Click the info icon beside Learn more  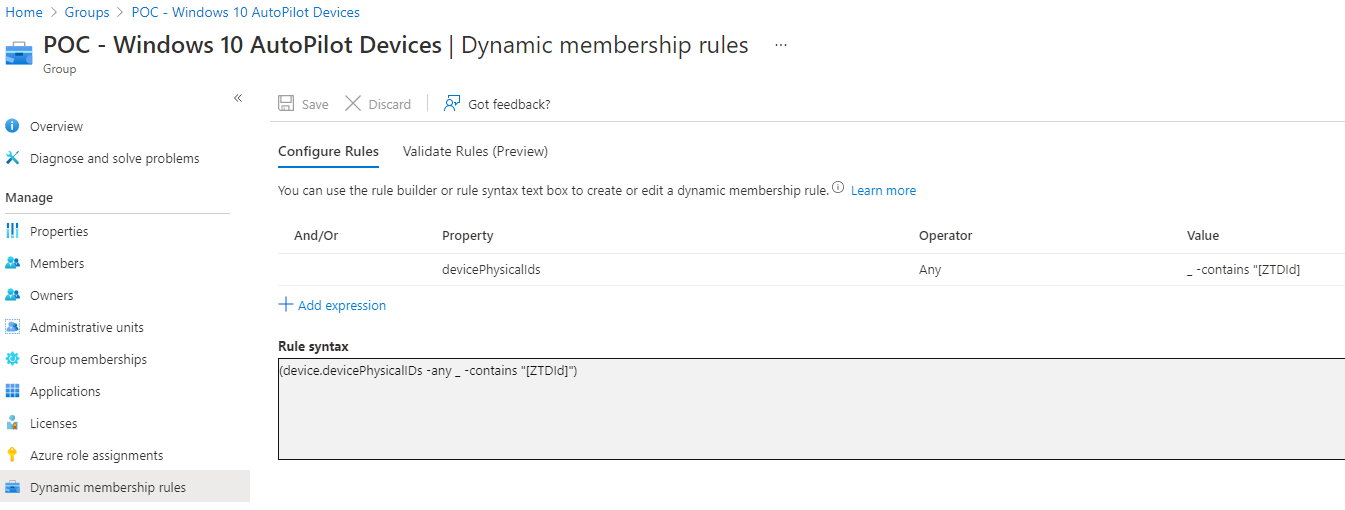[x=838, y=188]
